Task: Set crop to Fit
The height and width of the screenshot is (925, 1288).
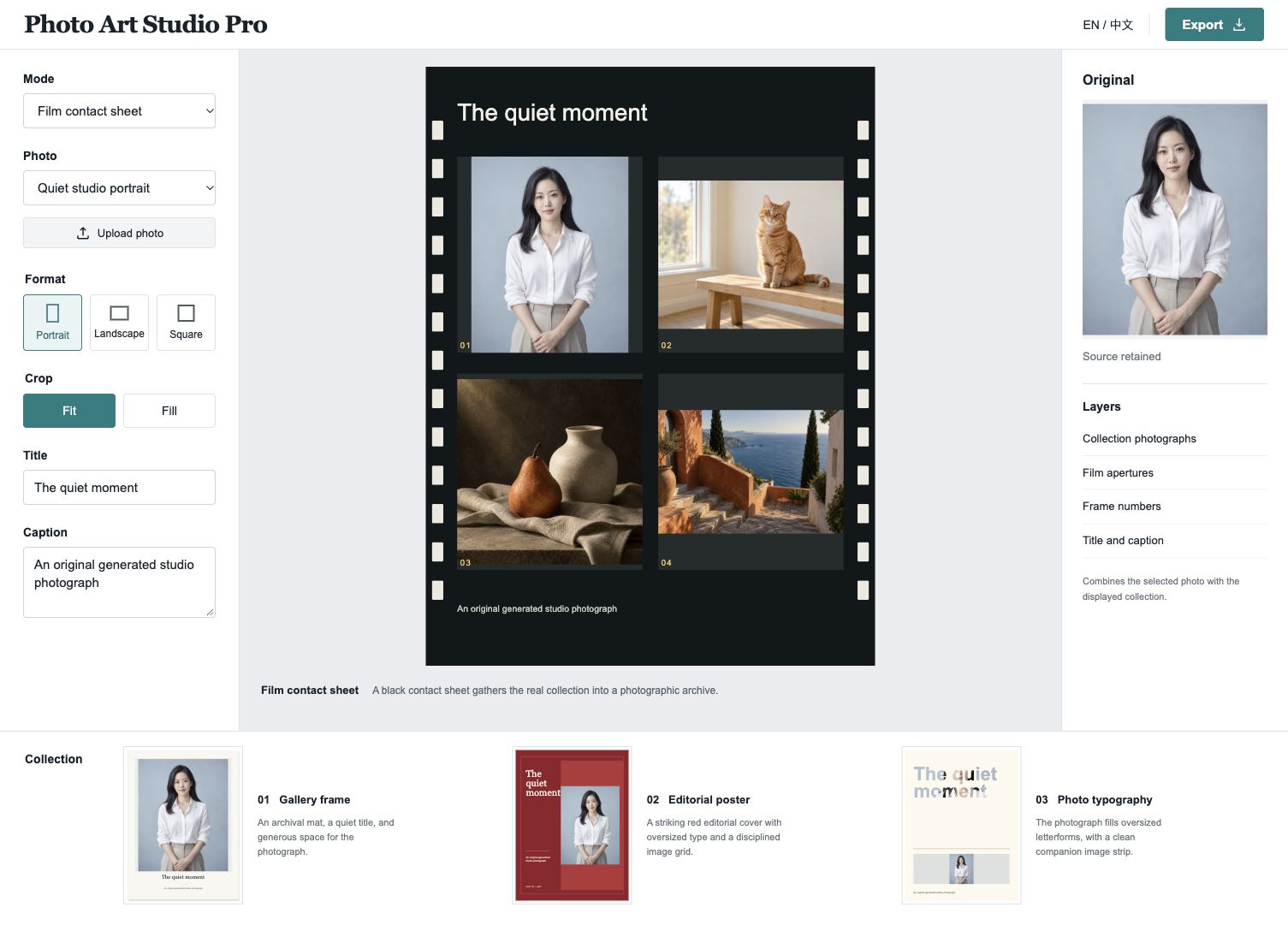Action: (69, 411)
